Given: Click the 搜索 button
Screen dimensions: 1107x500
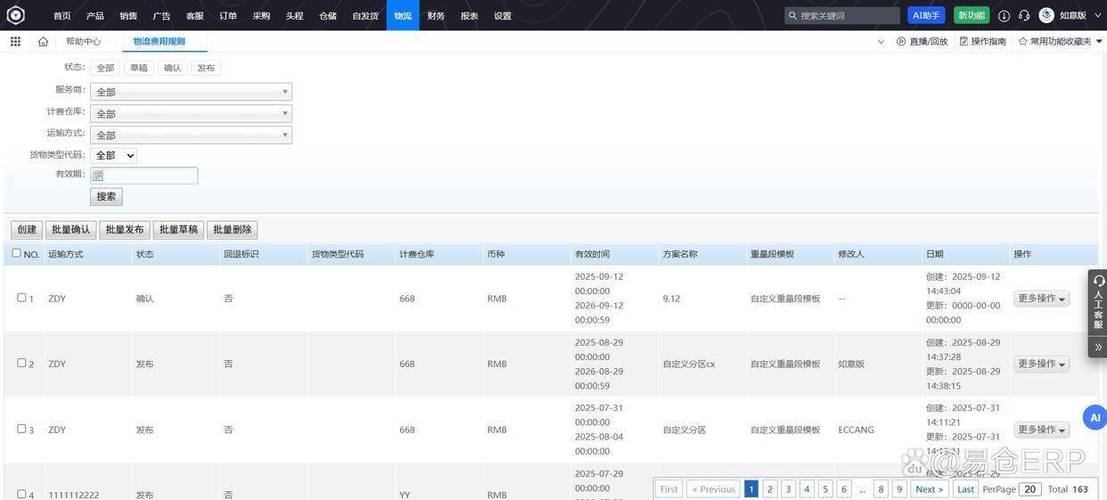Looking at the screenshot, I should point(106,197).
